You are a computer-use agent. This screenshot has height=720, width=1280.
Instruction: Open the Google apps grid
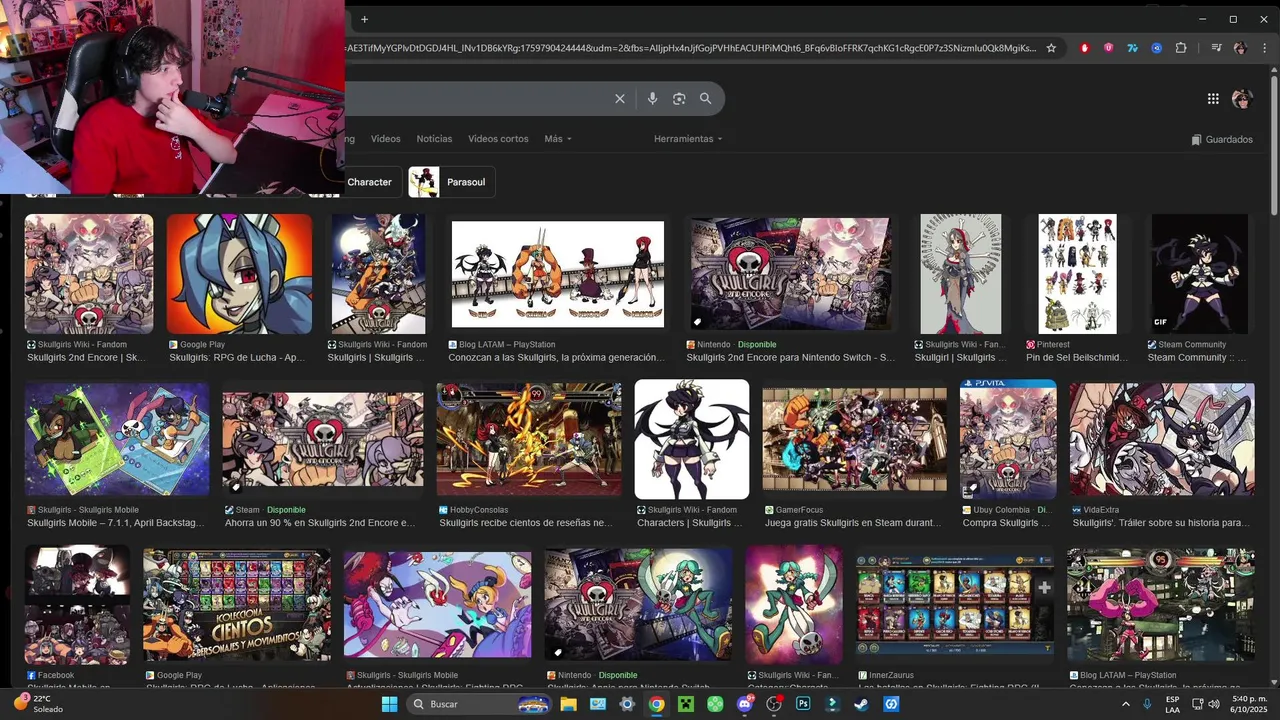pos(1213,99)
